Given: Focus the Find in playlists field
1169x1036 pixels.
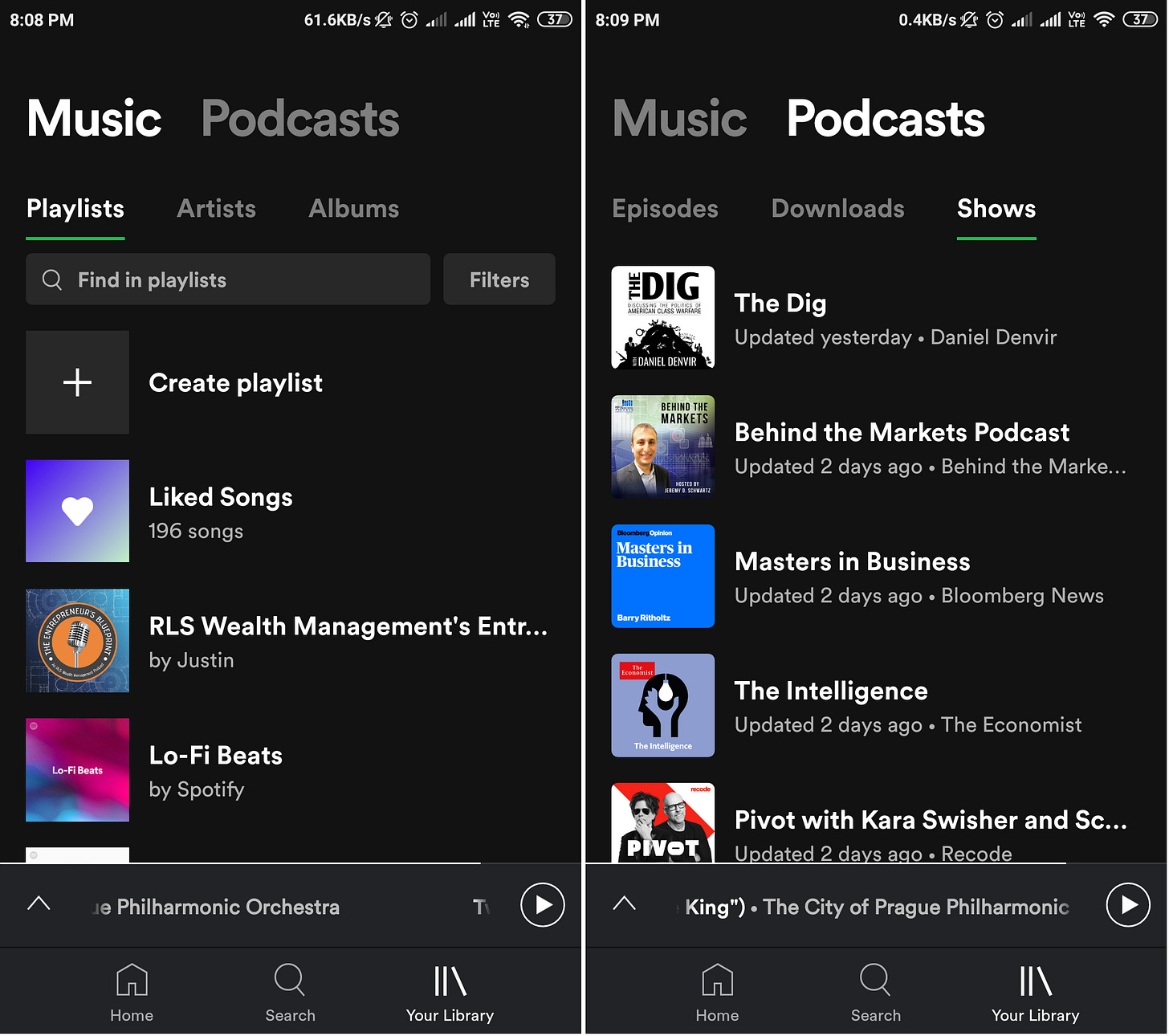Looking at the screenshot, I should [x=228, y=279].
